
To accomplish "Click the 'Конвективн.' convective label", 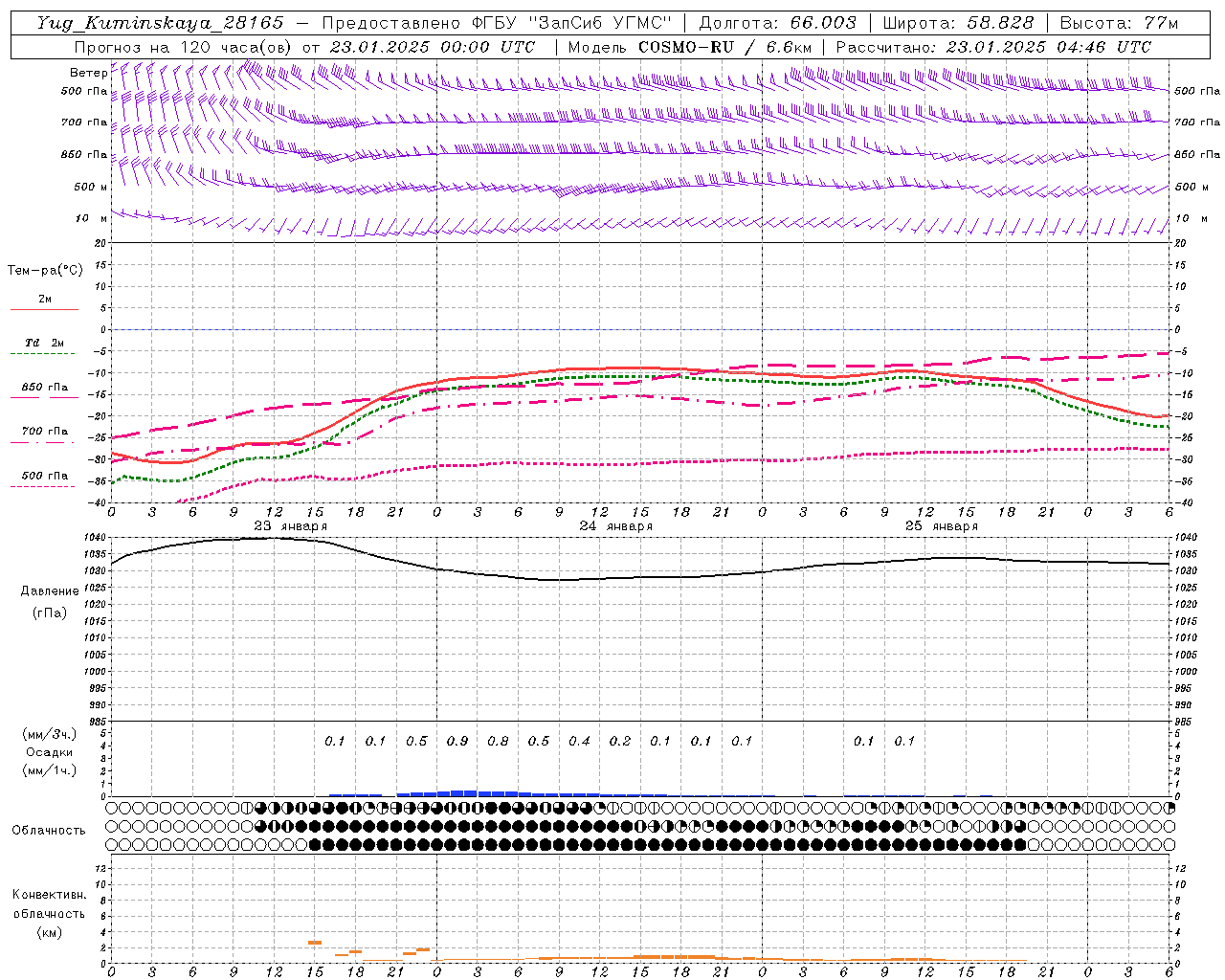I will coord(49,895).
